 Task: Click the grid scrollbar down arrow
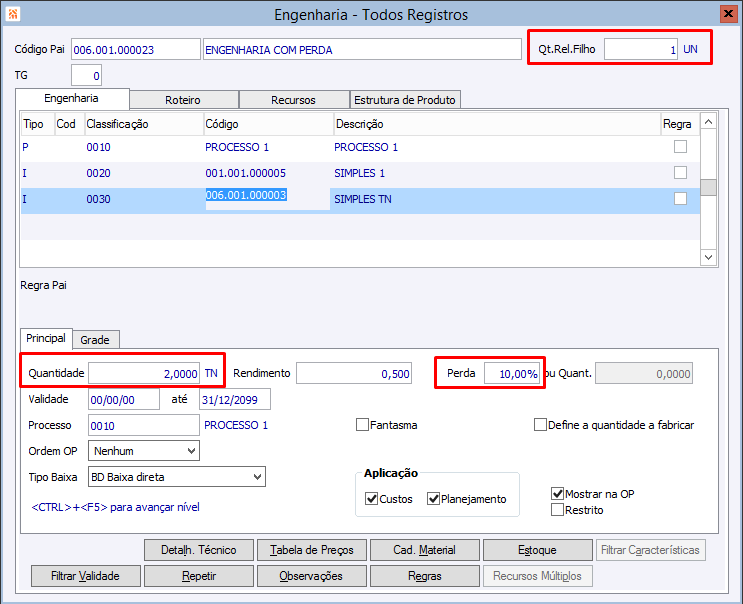pos(708,257)
